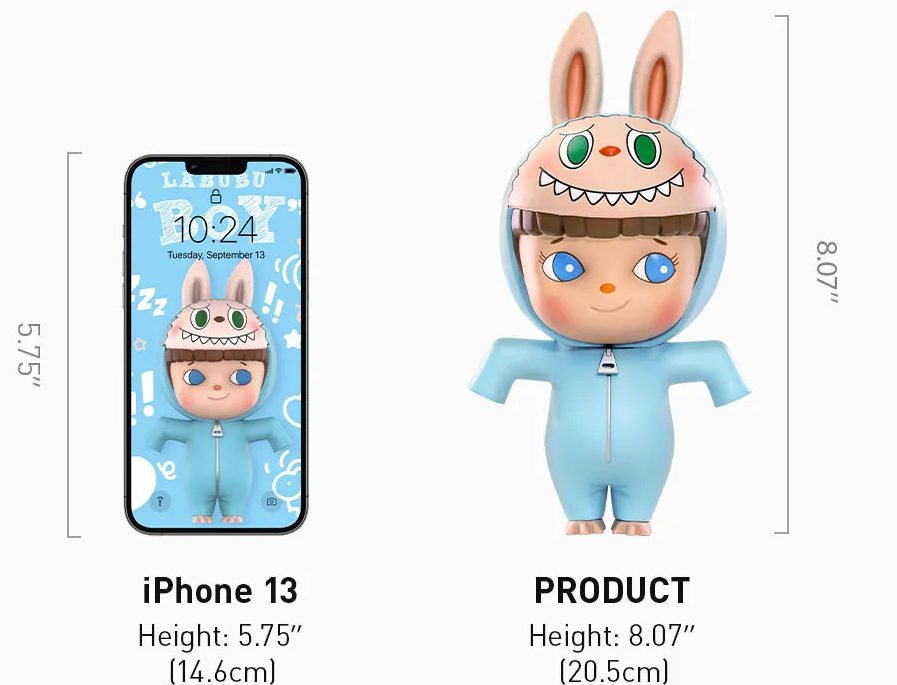Click the (20.5cm) measurement text
This screenshot has width=897, height=685.
(614, 671)
